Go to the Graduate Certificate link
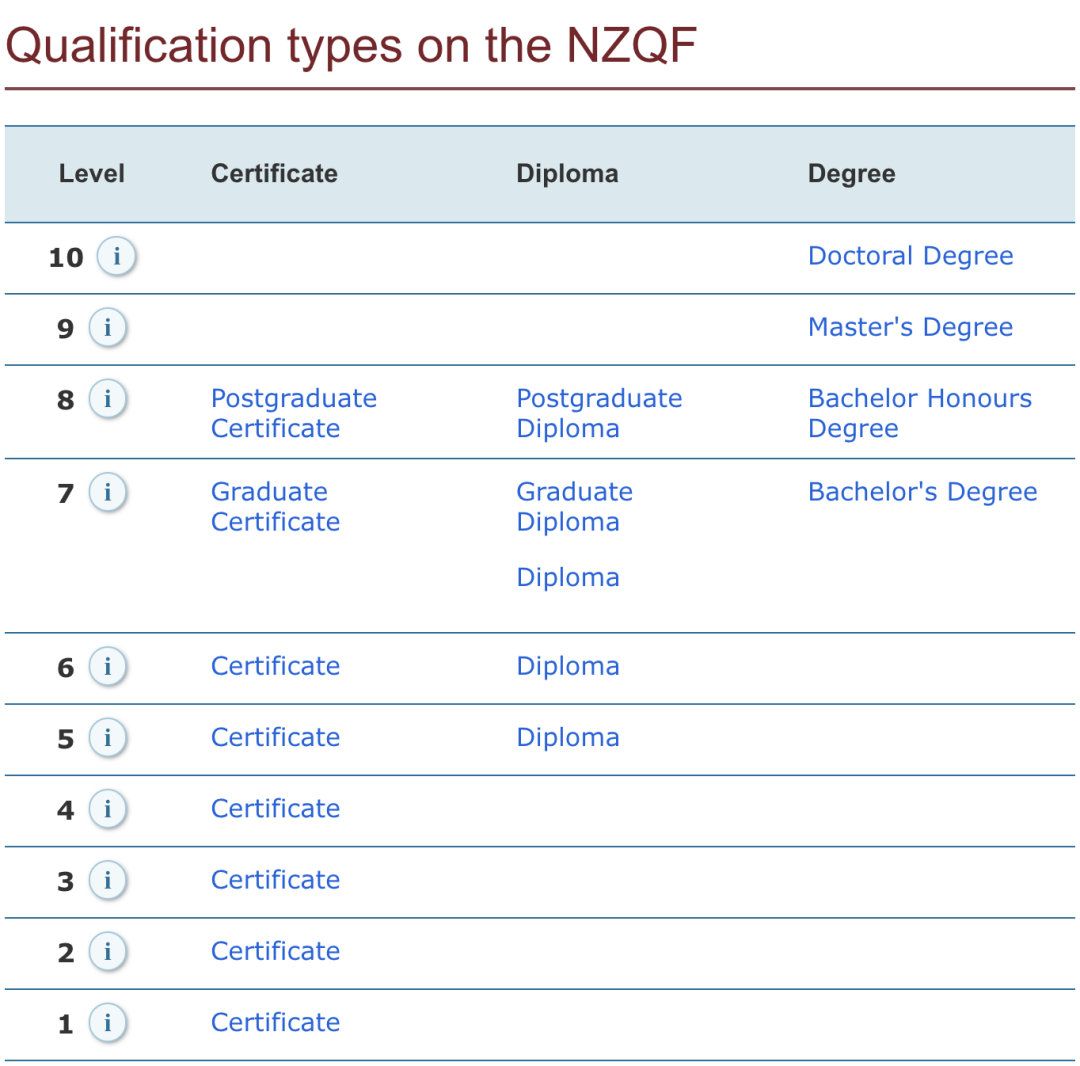 275,506
